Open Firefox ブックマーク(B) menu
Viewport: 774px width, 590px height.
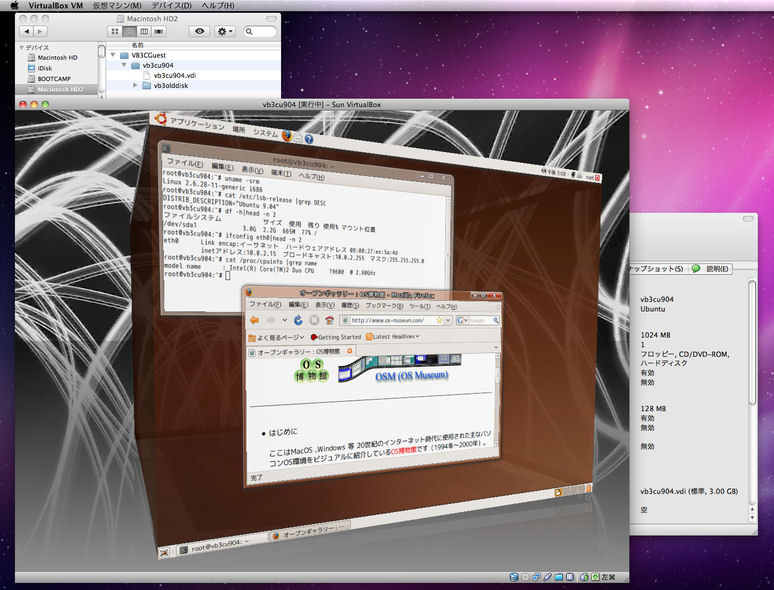(384, 305)
